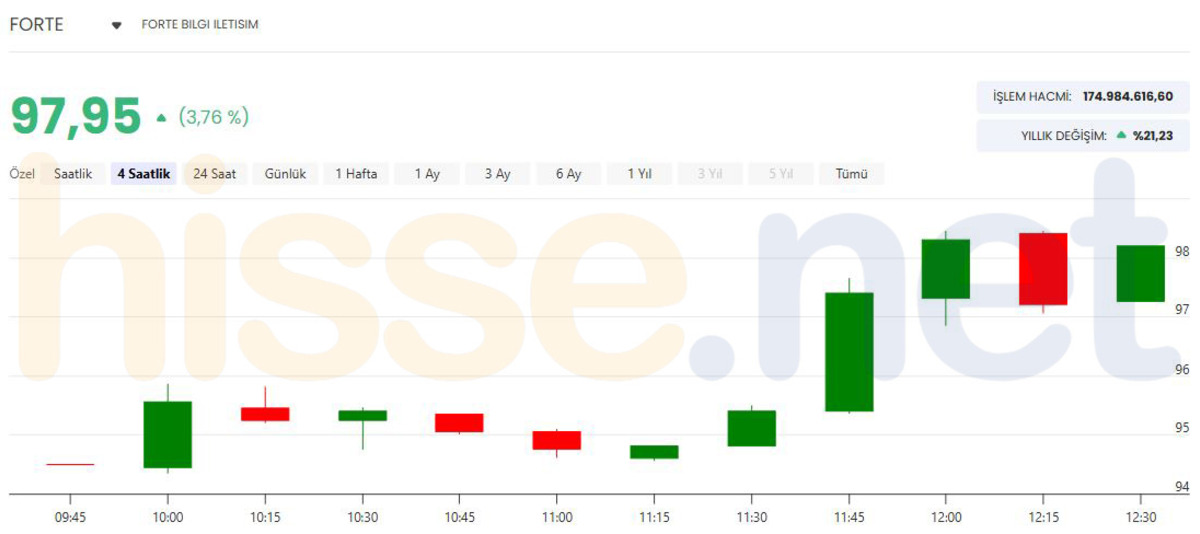This screenshot has height=534, width=1200.
Task: Switch chart to Günlük range
Action: coord(285,174)
